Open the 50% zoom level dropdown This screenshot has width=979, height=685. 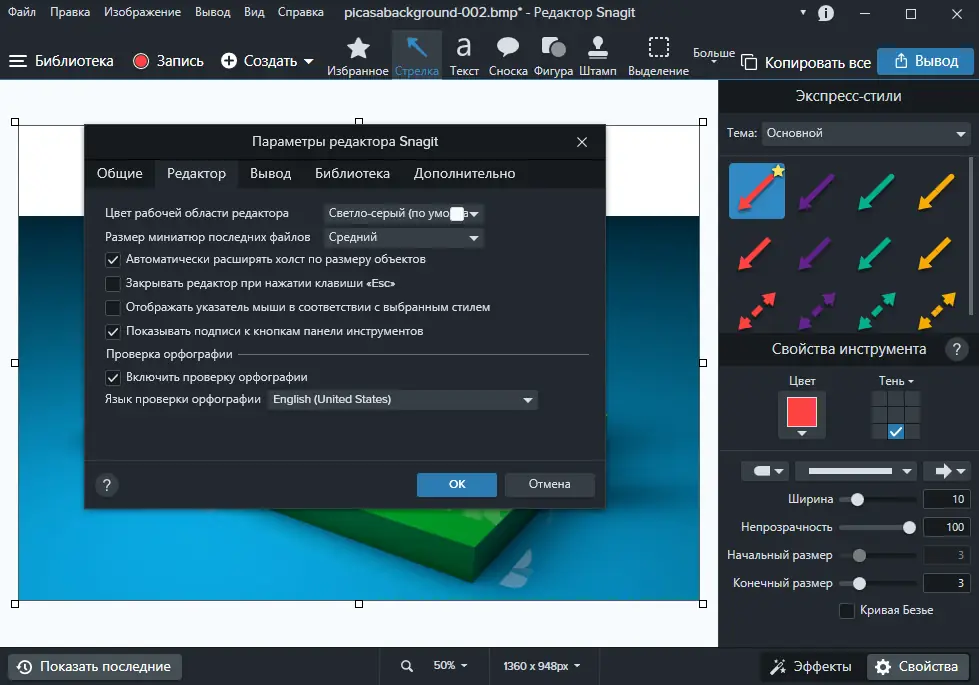(450, 666)
